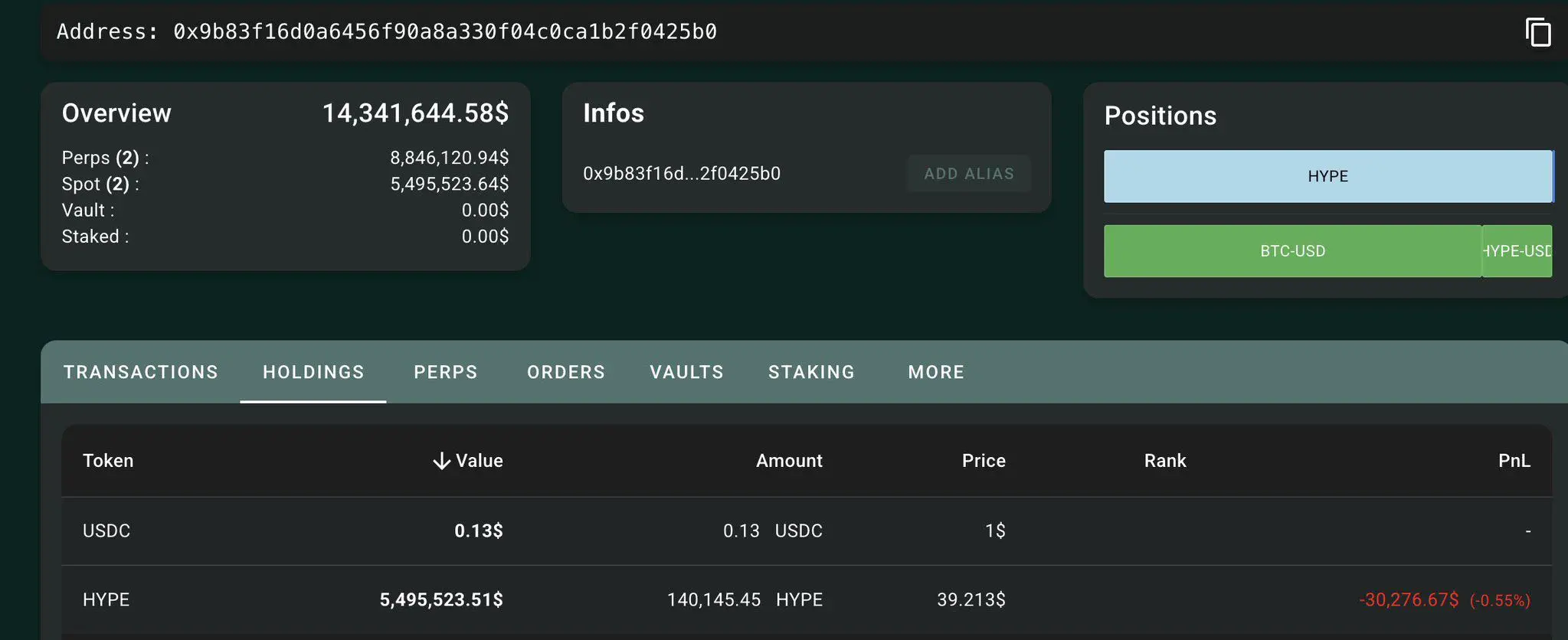Viewport: 1568px width, 640px height.
Task: Sort table by Amount column header
Action: click(x=789, y=461)
